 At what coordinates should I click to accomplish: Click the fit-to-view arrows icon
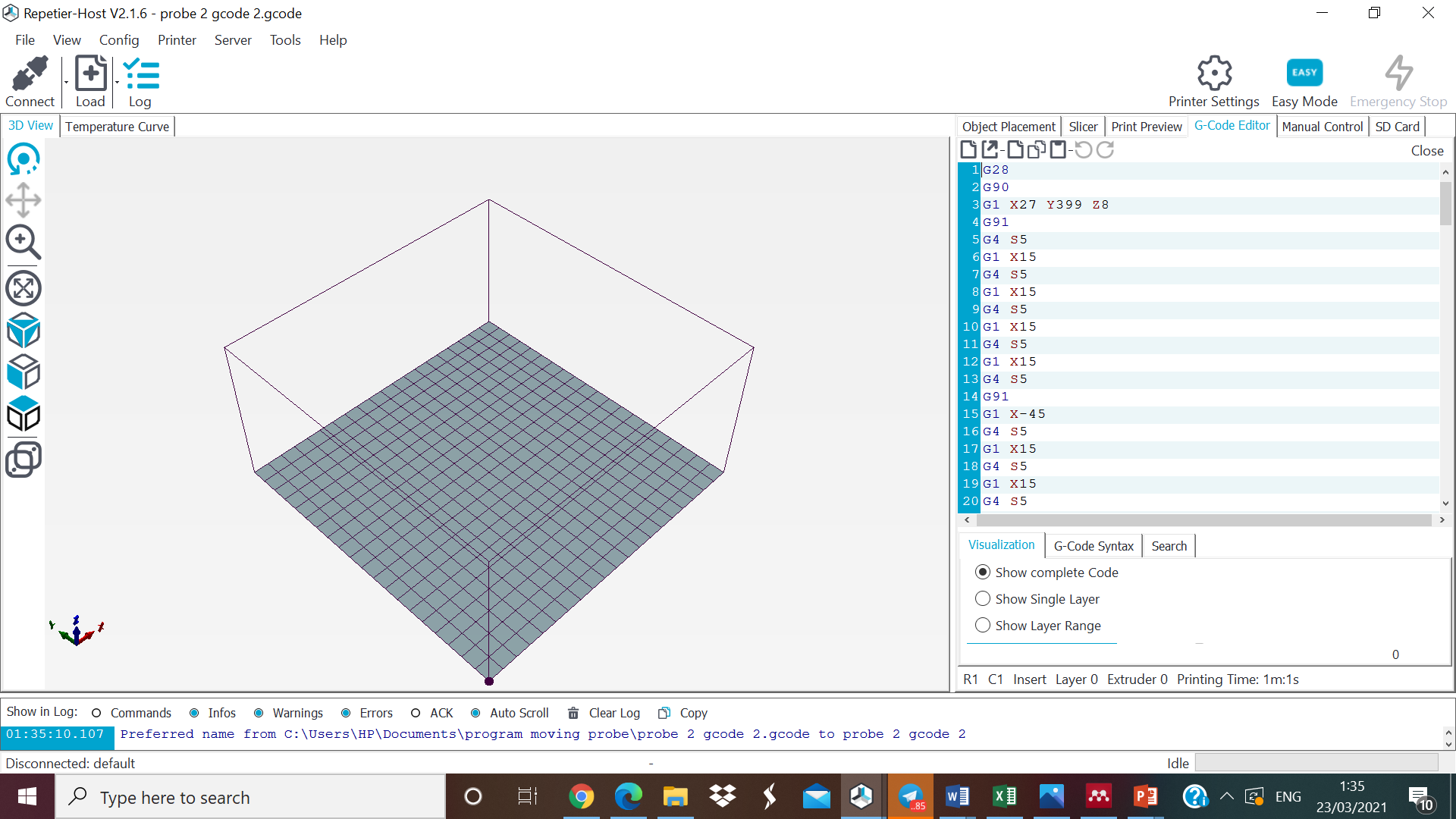[24, 288]
